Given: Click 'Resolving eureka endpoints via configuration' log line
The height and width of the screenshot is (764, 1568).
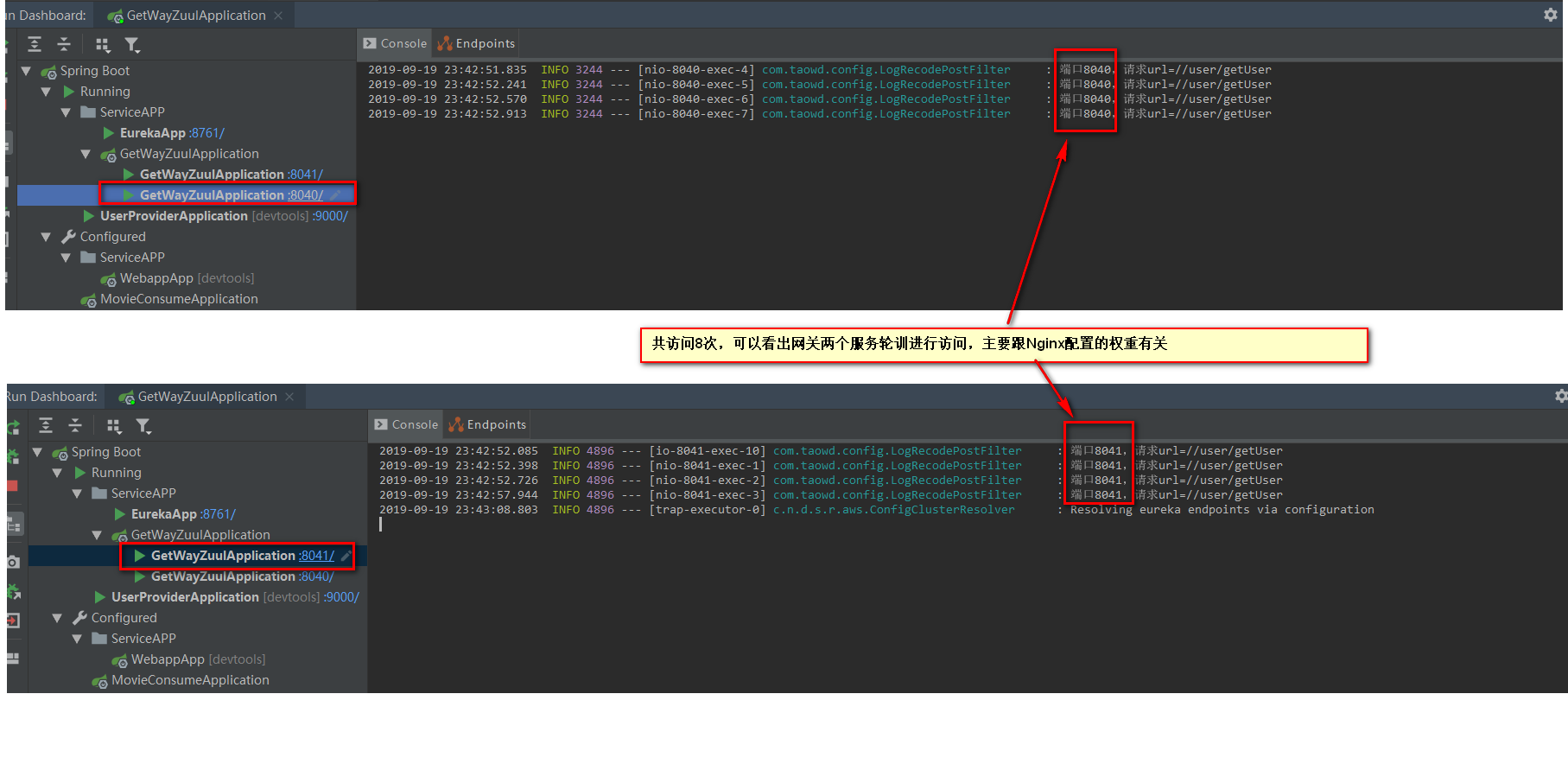Looking at the screenshot, I should 876,510.
